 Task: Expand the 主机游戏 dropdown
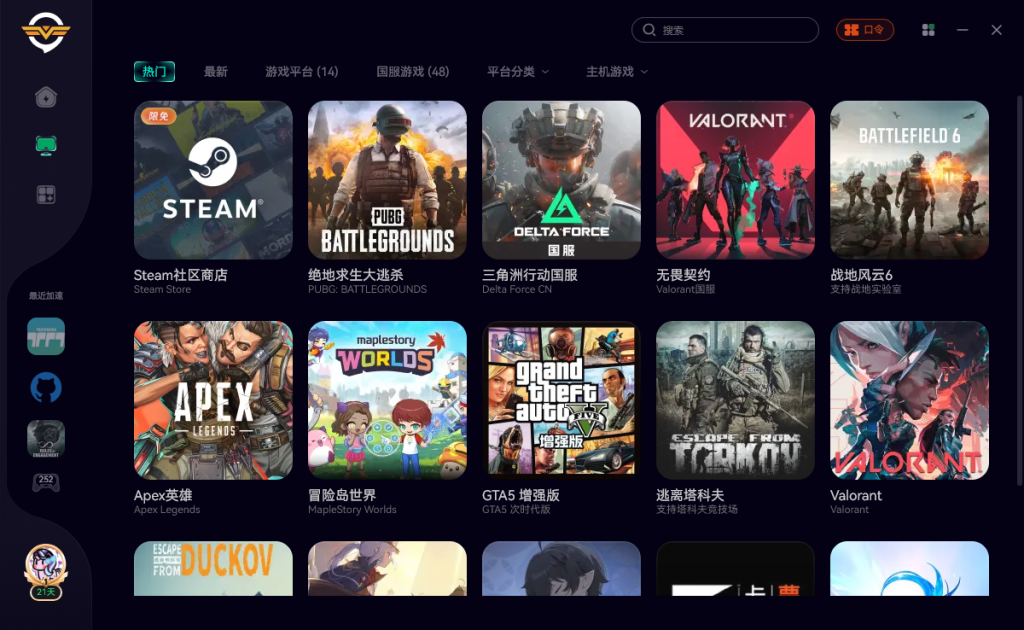pos(616,72)
